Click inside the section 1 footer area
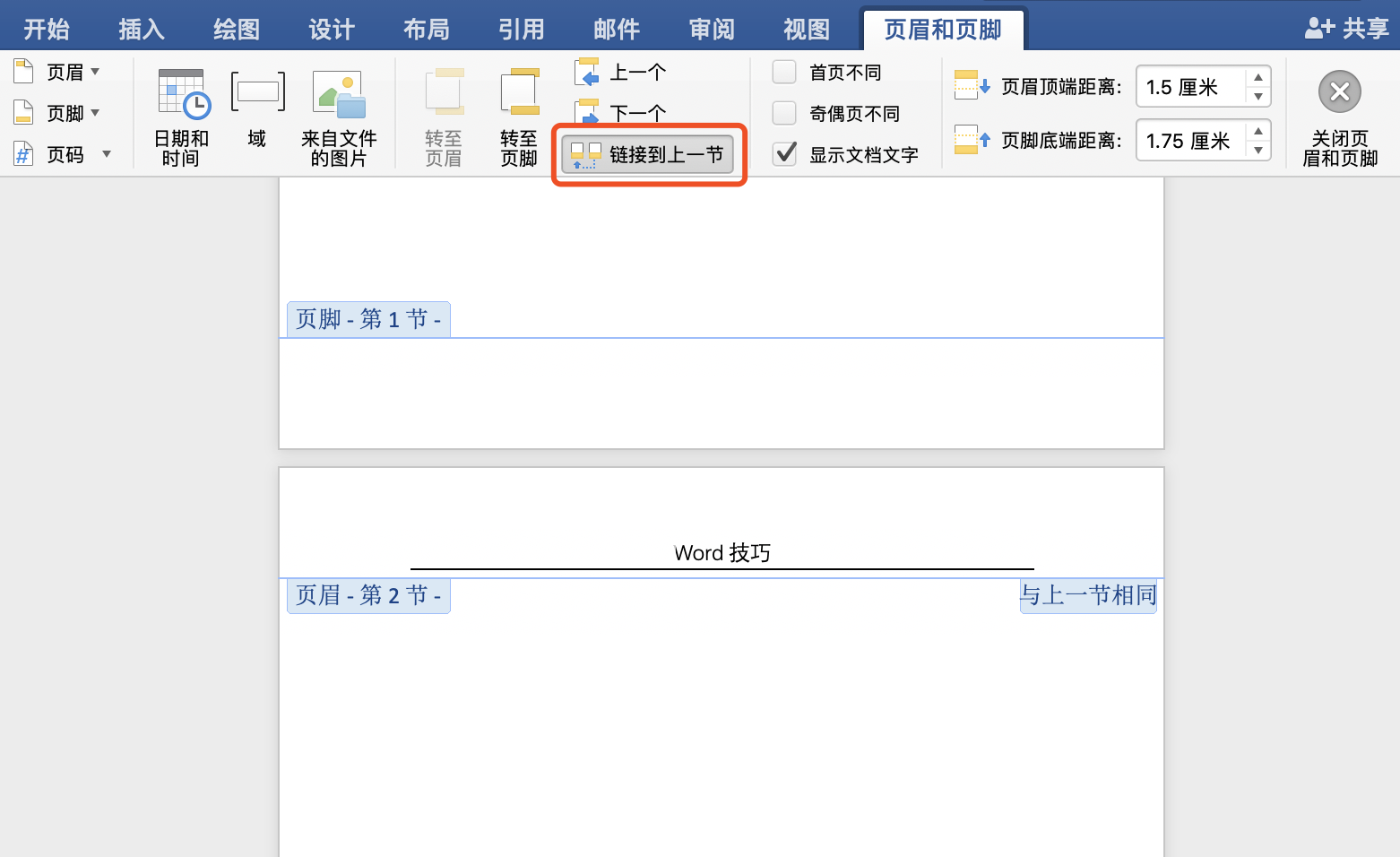Screen dimensions: 1400x857 click(x=722, y=393)
